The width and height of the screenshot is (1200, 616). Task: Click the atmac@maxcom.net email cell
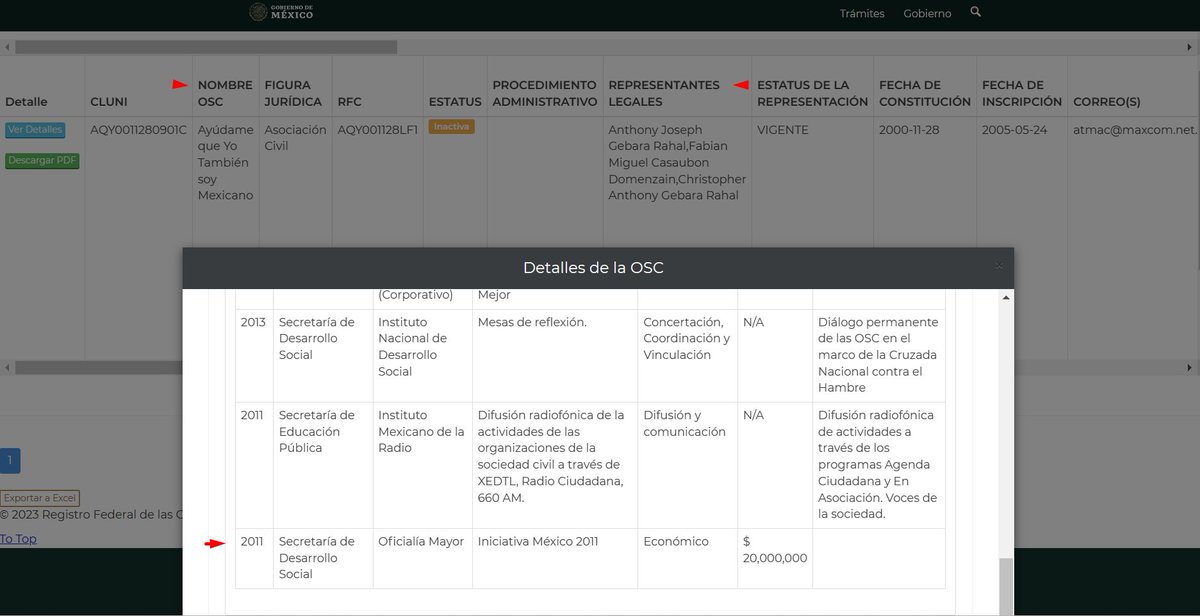click(1135, 130)
